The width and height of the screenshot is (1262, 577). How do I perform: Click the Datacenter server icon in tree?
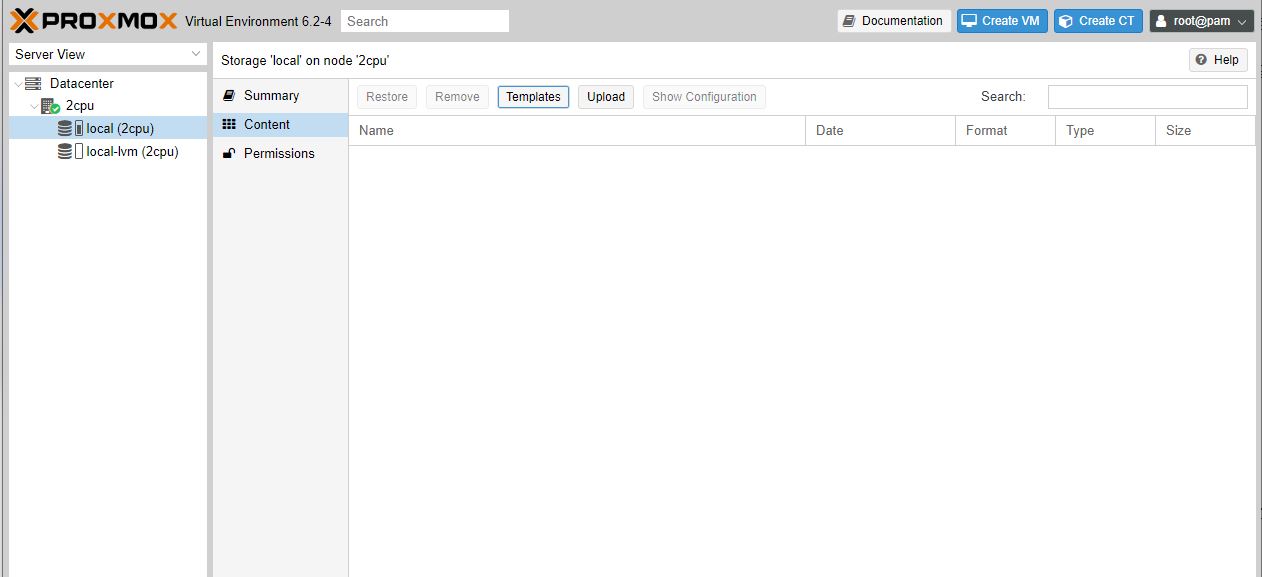pyautogui.click(x=34, y=84)
